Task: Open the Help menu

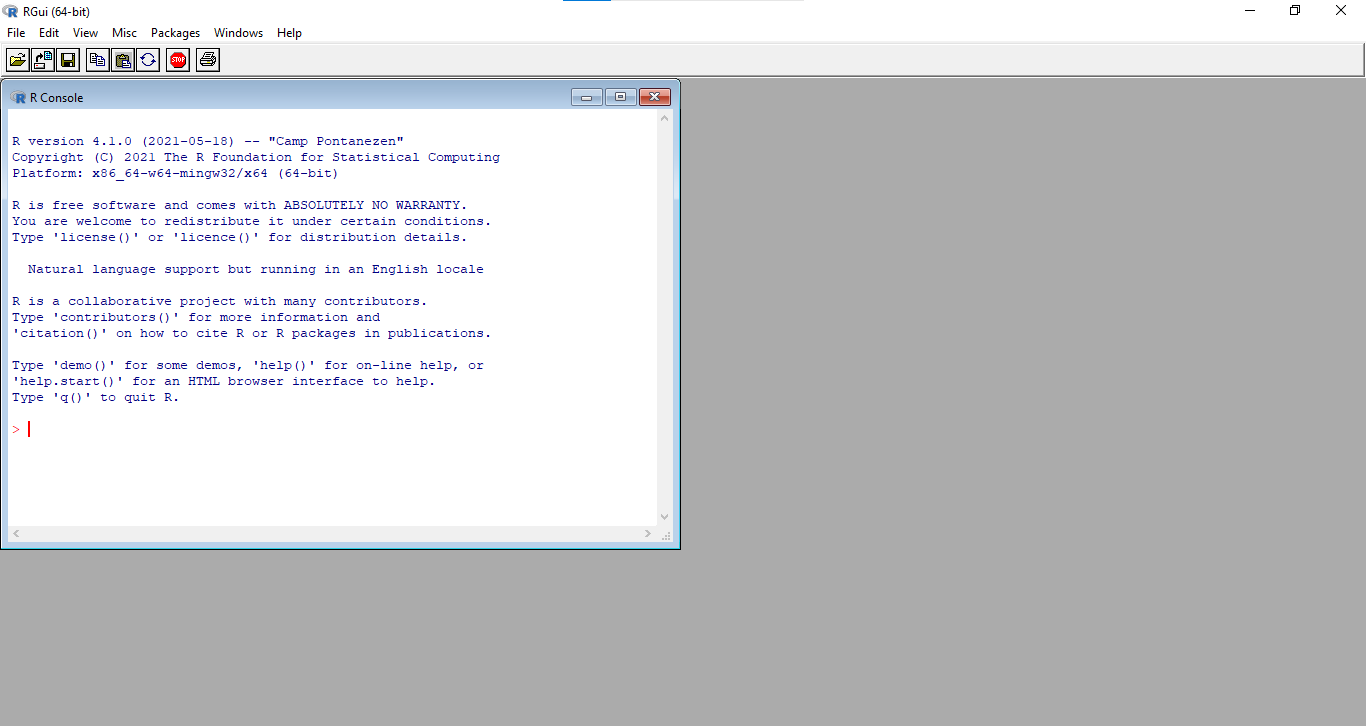Action: (x=289, y=33)
